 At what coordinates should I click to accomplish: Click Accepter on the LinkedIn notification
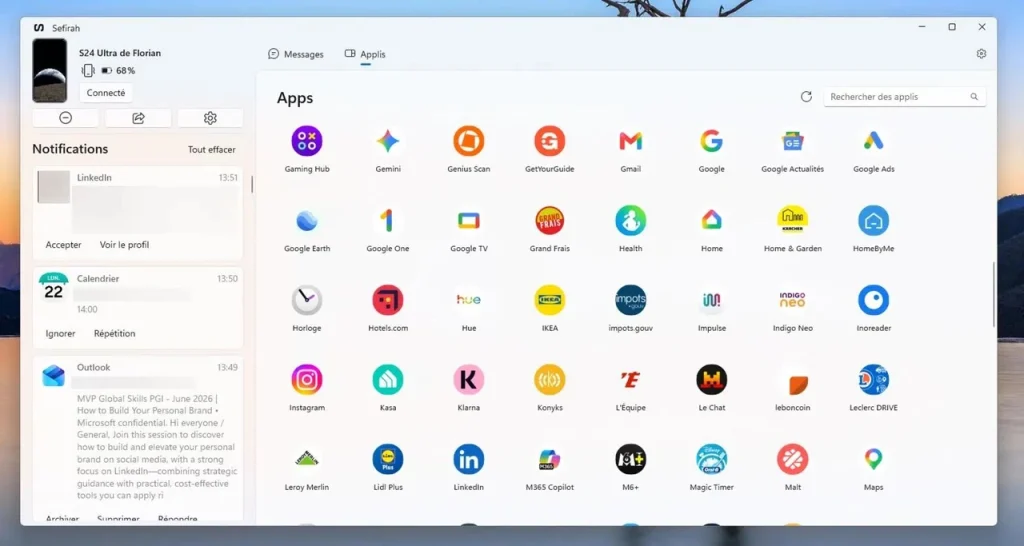point(63,245)
